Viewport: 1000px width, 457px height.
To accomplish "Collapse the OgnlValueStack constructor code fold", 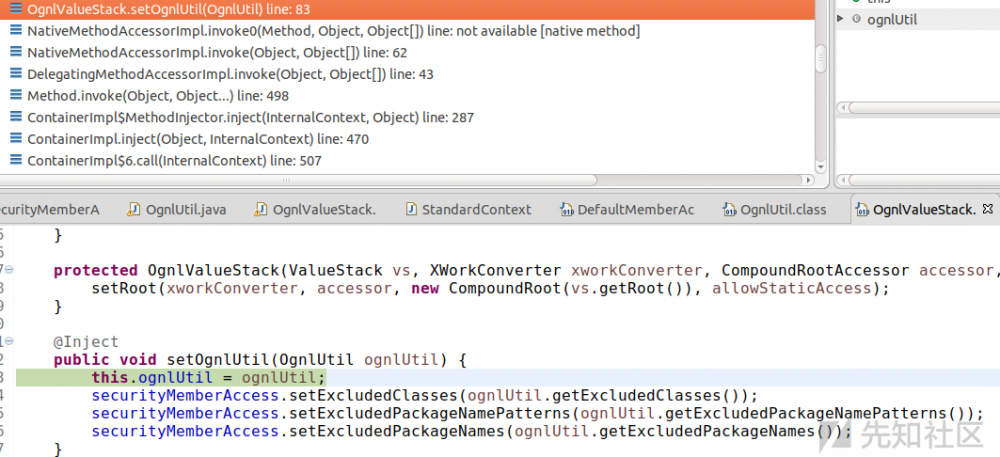I will coord(8,270).
